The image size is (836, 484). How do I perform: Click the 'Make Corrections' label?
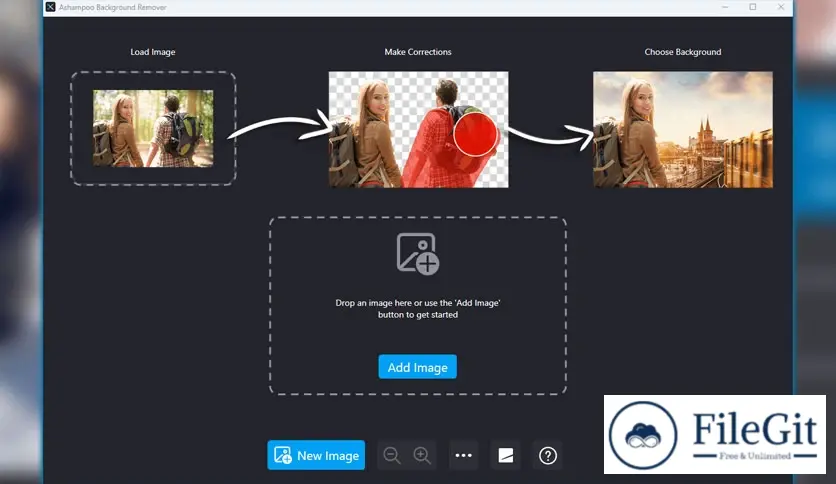[418, 52]
